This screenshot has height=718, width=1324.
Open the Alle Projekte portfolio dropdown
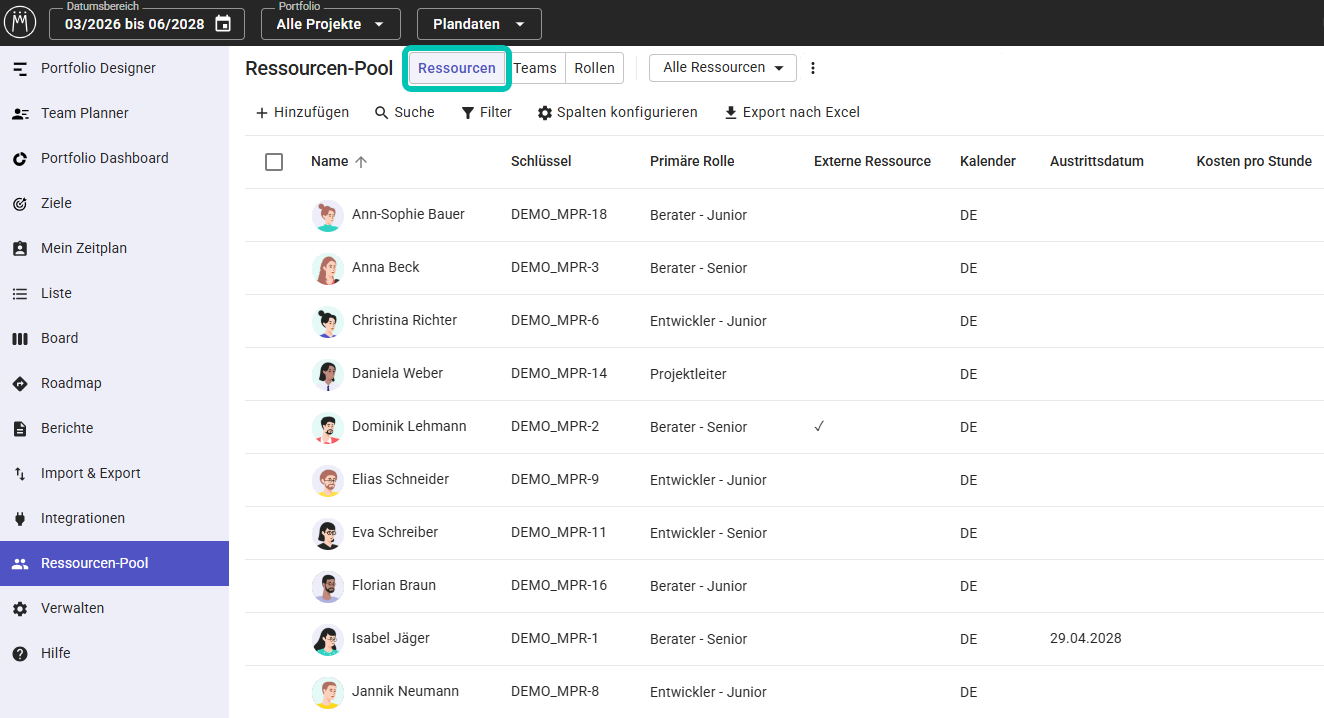point(331,24)
